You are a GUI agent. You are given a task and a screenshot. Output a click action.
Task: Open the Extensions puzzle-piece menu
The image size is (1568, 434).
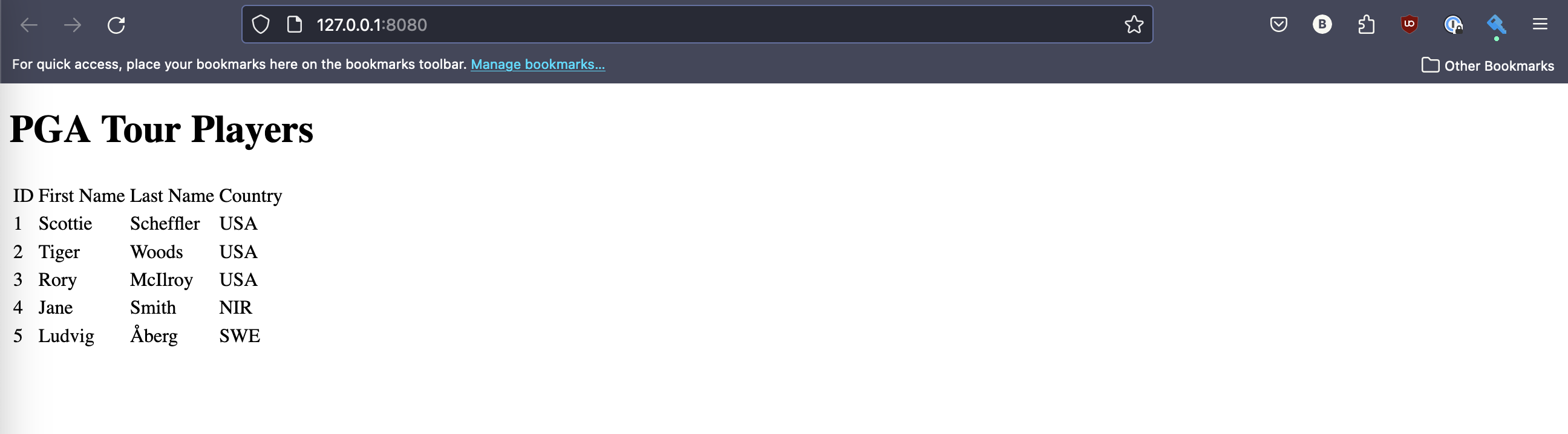point(1366,25)
